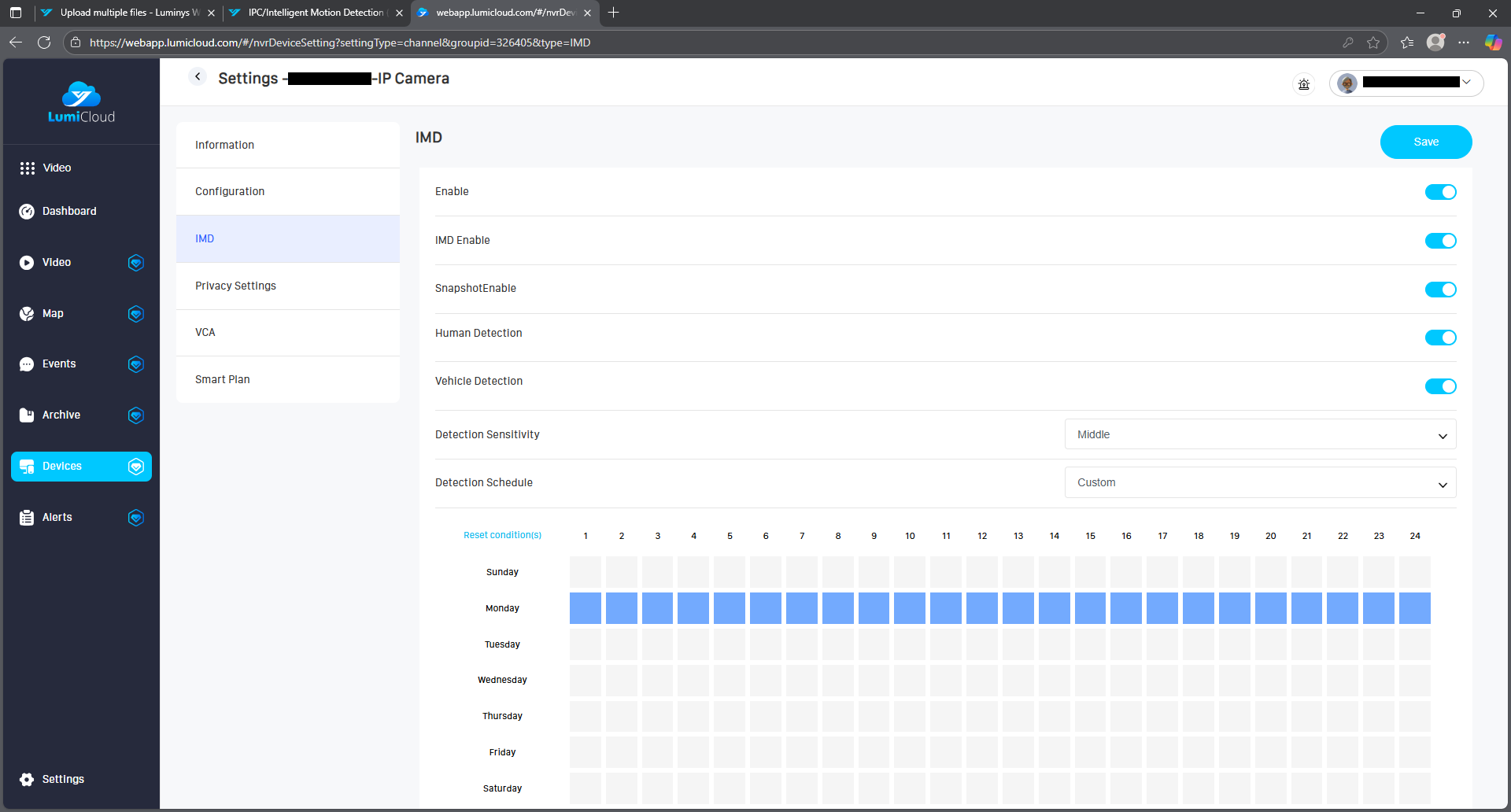The width and height of the screenshot is (1511, 812).
Task: Turn off the Vehicle Detection switch
Action: pyautogui.click(x=1440, y=386)
